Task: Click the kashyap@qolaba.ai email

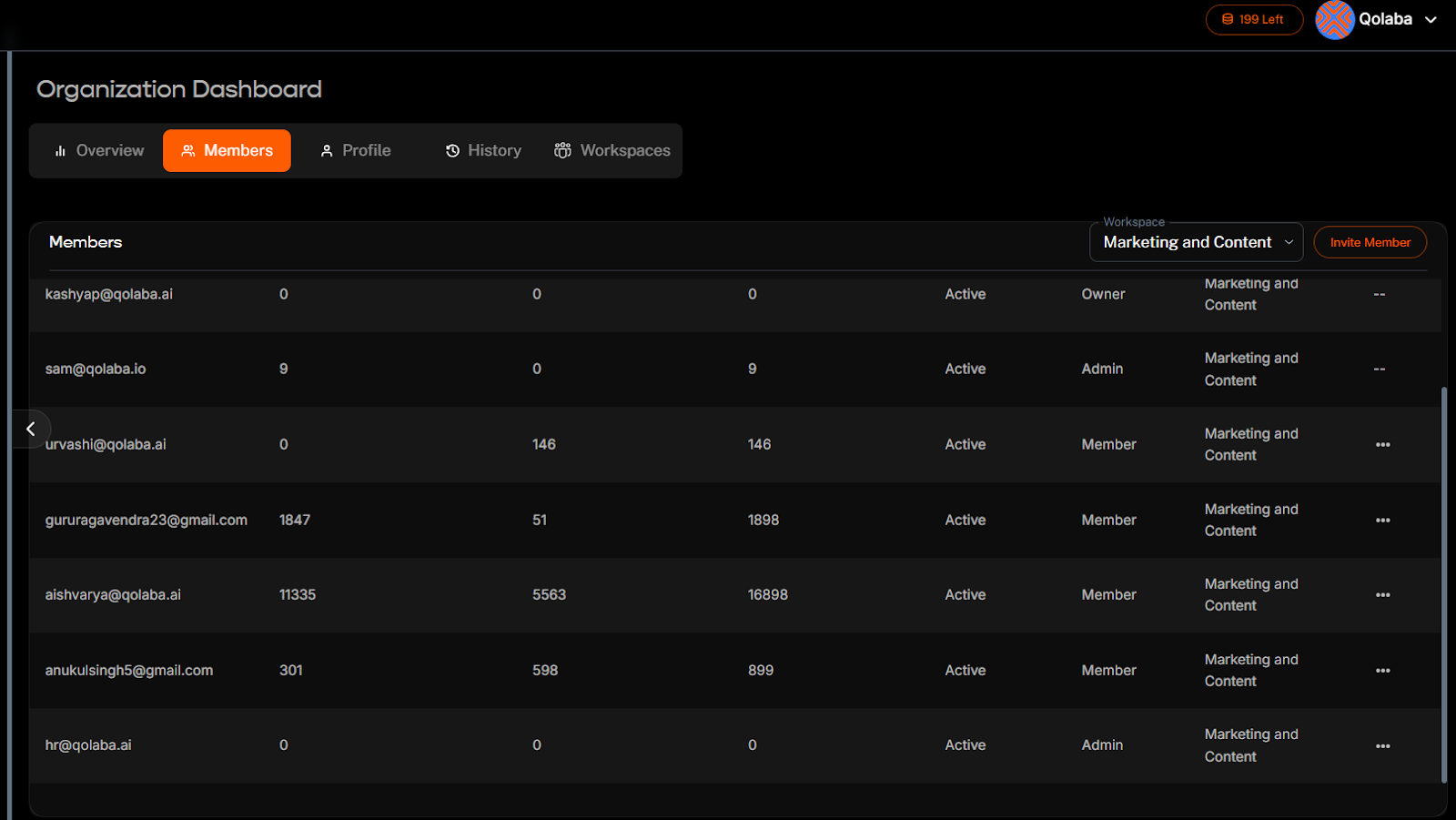Action: (x=109, y=294)
